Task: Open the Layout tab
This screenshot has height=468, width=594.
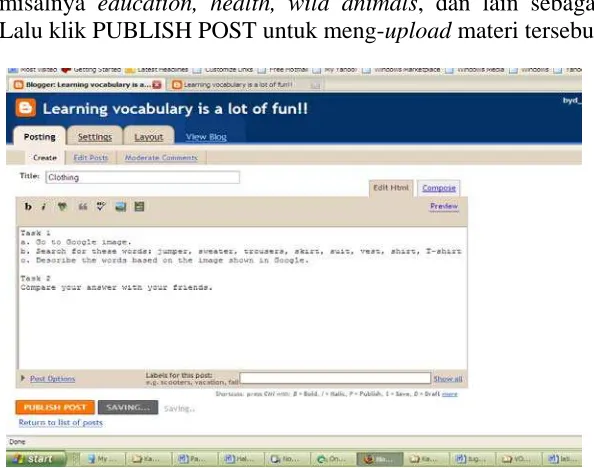Action: [148, 137]
